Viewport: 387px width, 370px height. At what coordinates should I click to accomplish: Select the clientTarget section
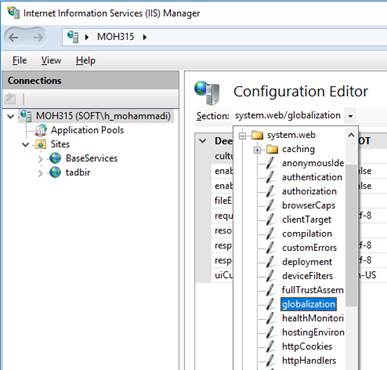[x=307, y=220]
